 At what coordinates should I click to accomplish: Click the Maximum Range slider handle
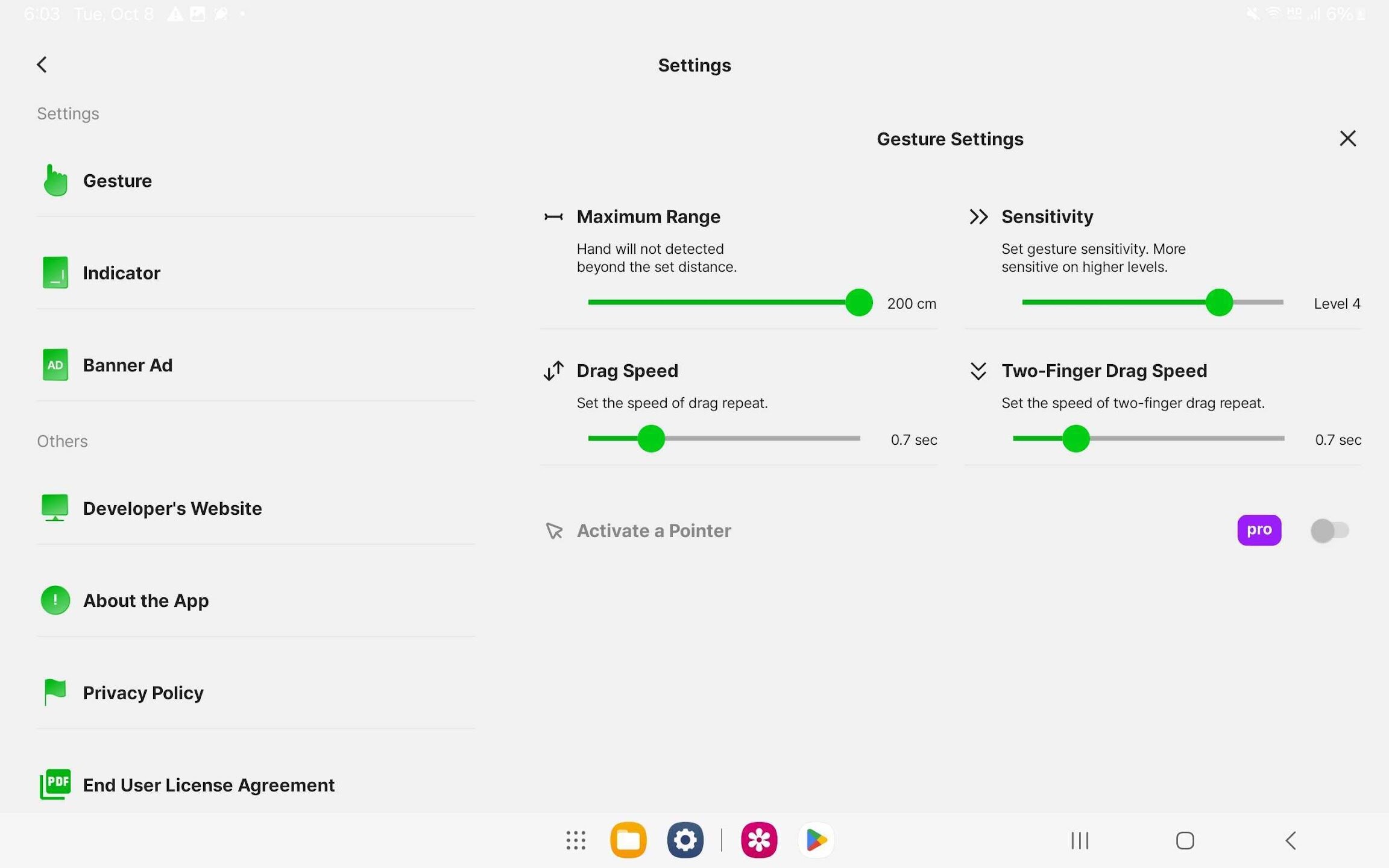point(858,303)
